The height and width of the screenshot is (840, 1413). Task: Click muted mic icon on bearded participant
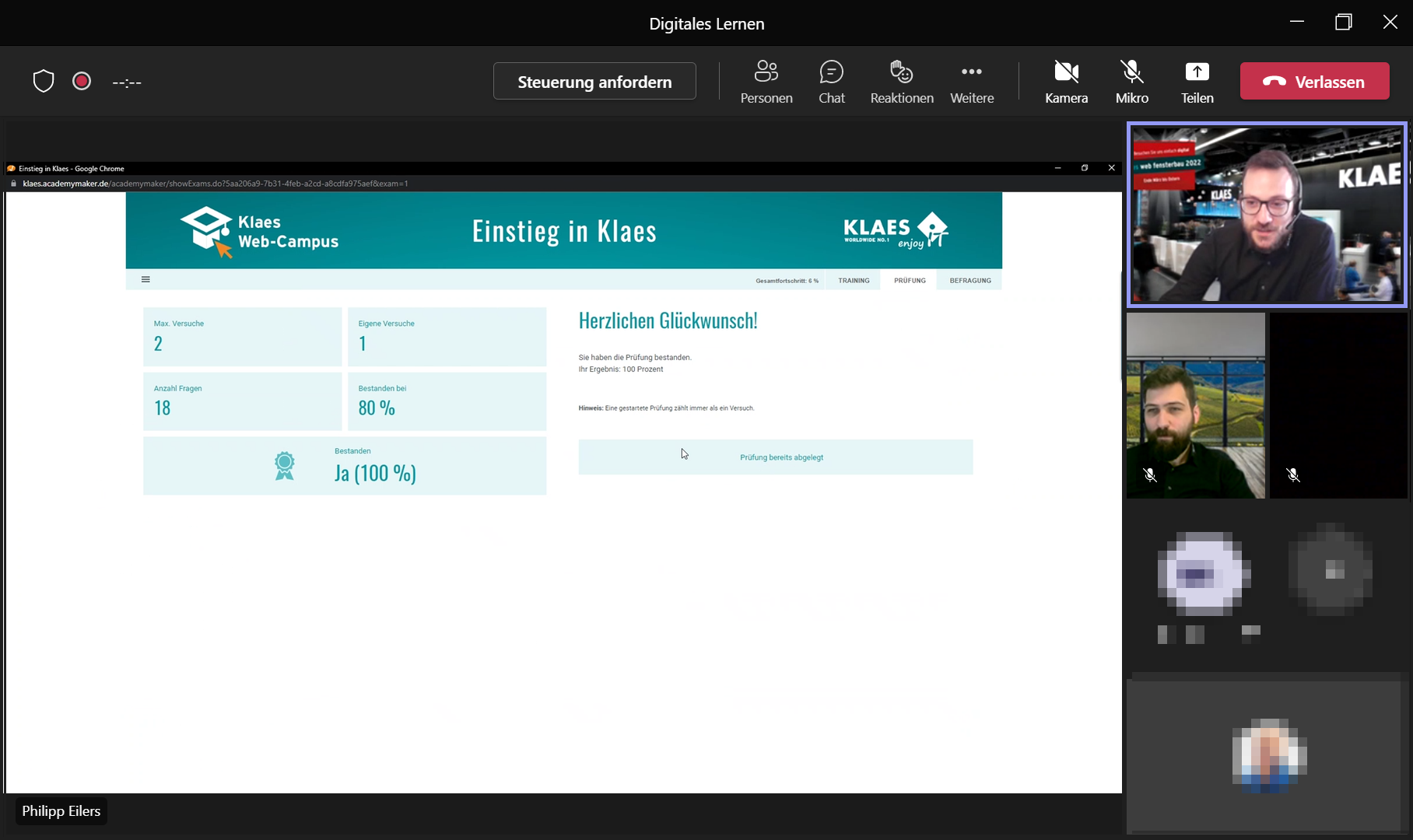coord(1150,474)
